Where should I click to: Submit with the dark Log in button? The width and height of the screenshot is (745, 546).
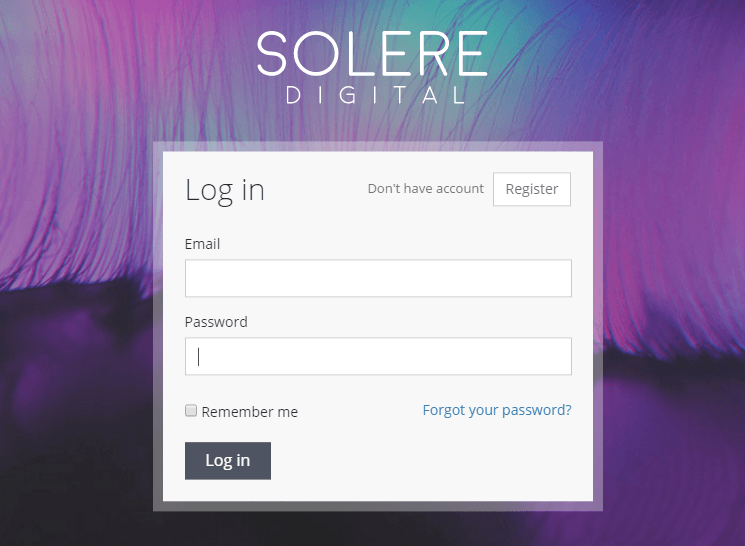tap(228, 461)
